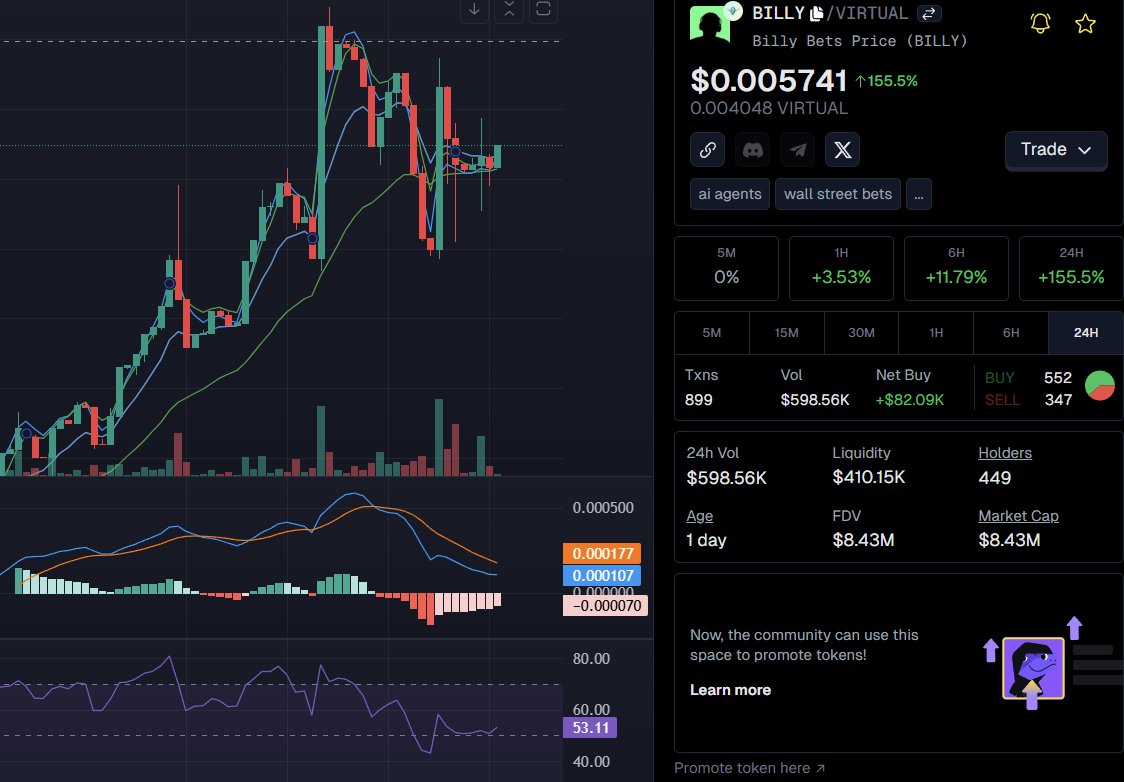Open the Discord icon link

pos(753,150)
